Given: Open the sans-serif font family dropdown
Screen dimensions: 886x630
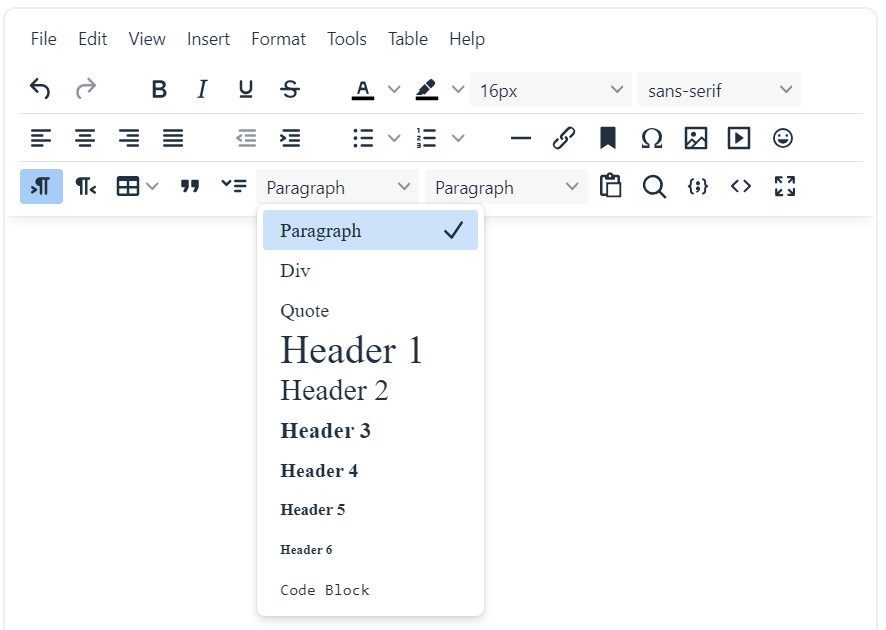Looking at the screenshot, I should (x=719, y=90).
